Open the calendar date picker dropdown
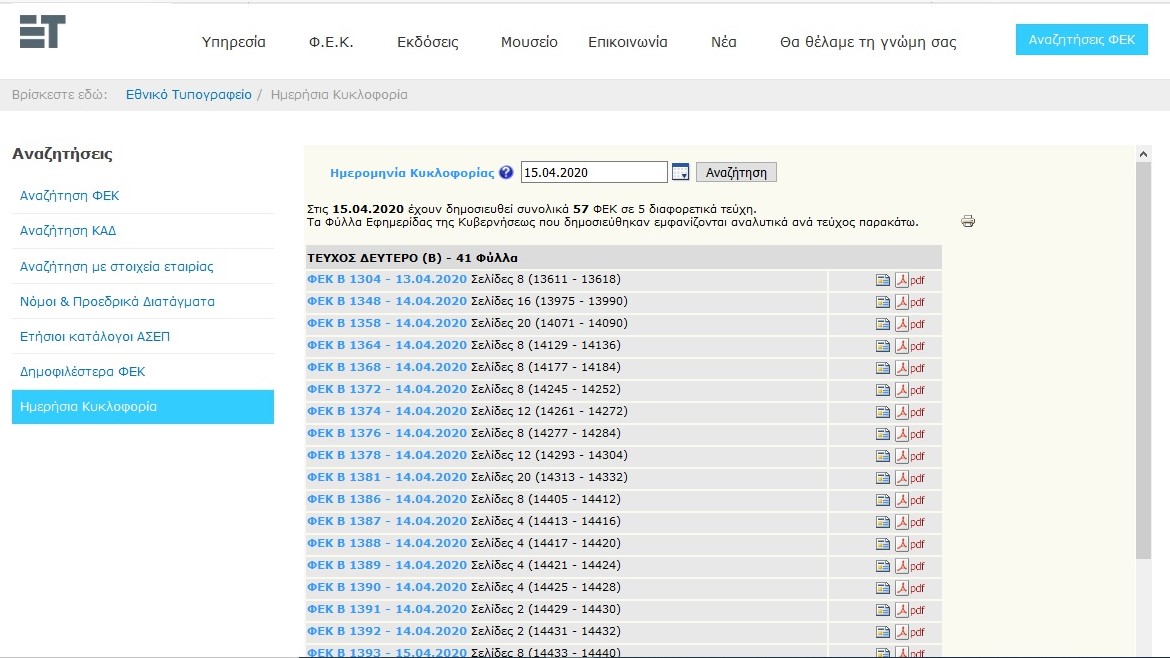 tap(680, 172)
